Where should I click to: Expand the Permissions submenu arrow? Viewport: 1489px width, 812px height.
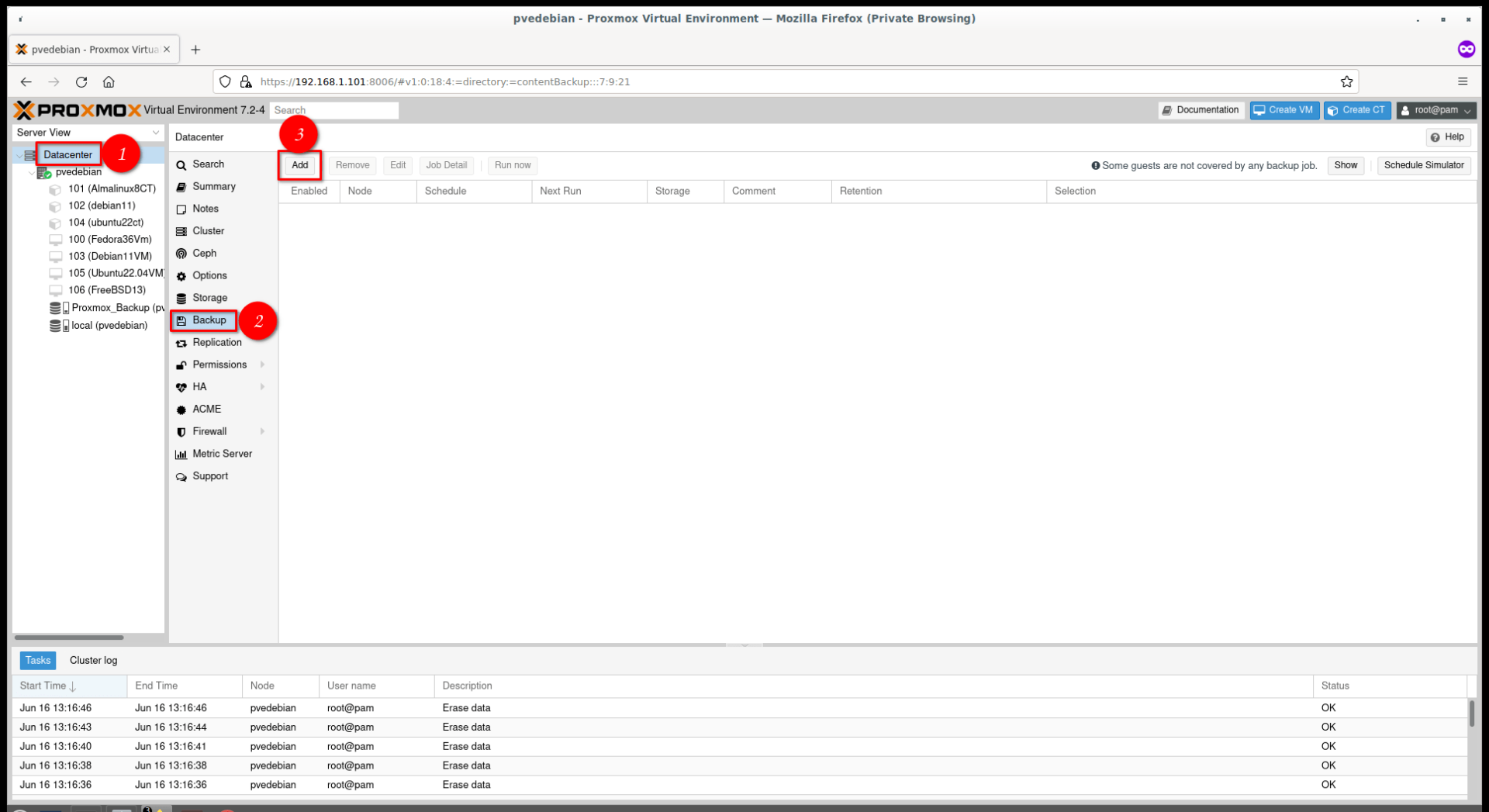(x=262, y=365)
